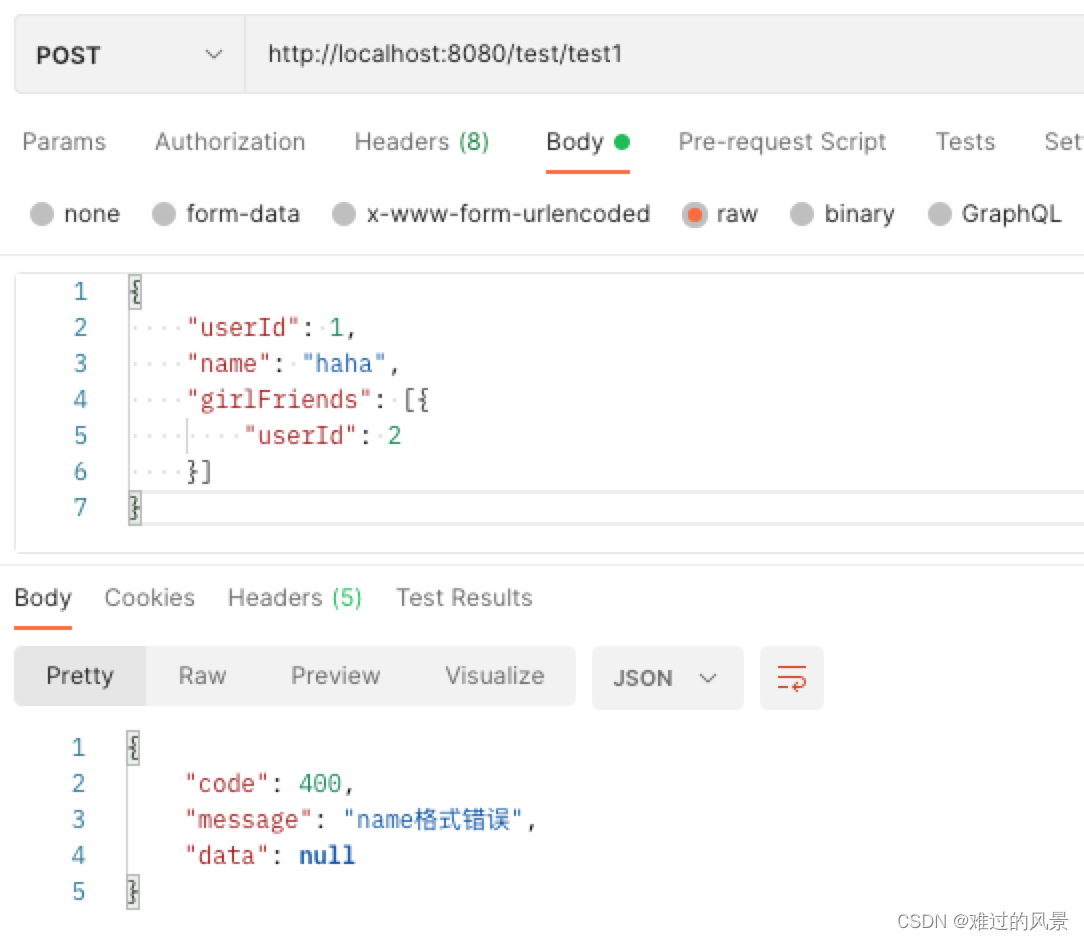Switch response view to Pretty
This screenshot has width=1084, height=940.
pyautogui.click(x=80, y=676)
